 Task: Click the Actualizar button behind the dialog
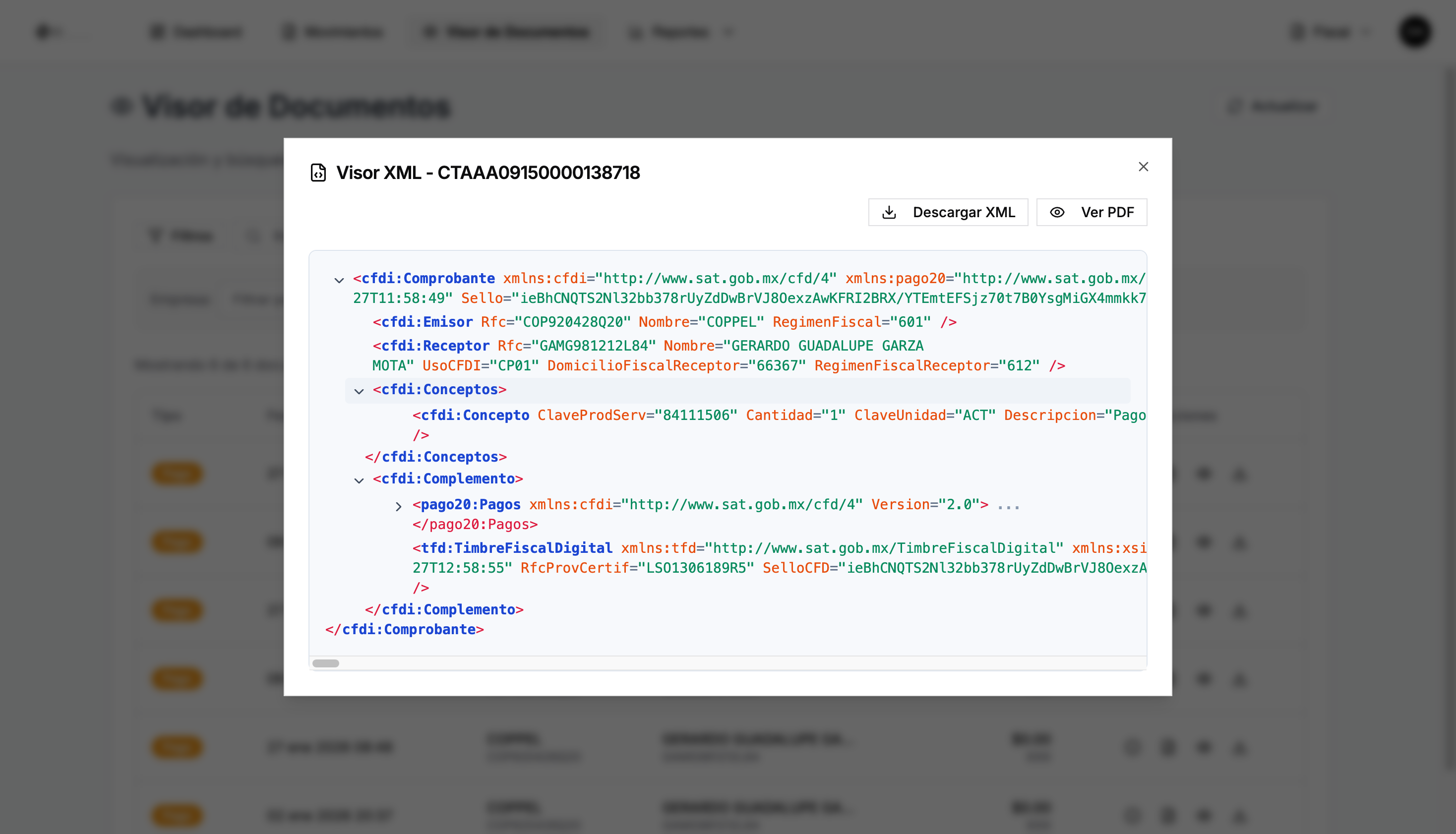click(1272, 106)
